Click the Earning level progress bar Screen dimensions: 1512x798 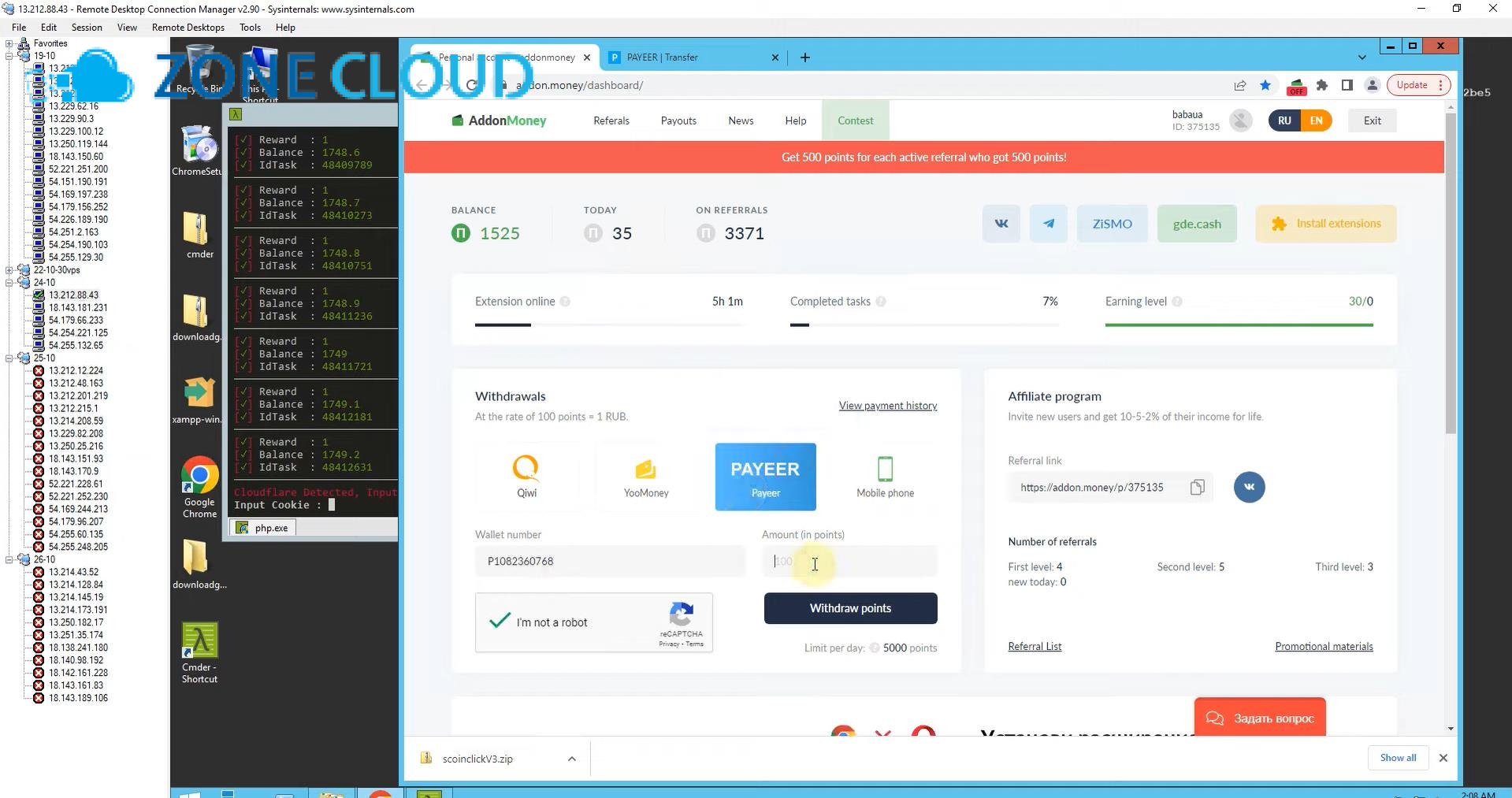click(1238, 323)
